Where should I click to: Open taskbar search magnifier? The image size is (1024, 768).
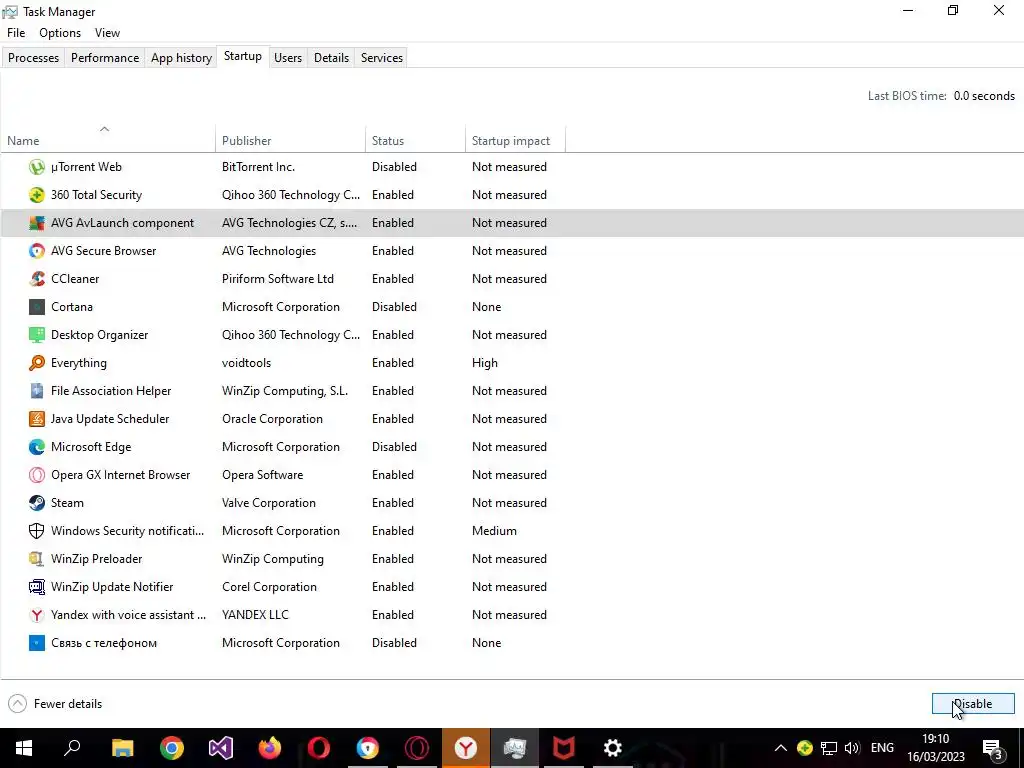pos(72,748)
